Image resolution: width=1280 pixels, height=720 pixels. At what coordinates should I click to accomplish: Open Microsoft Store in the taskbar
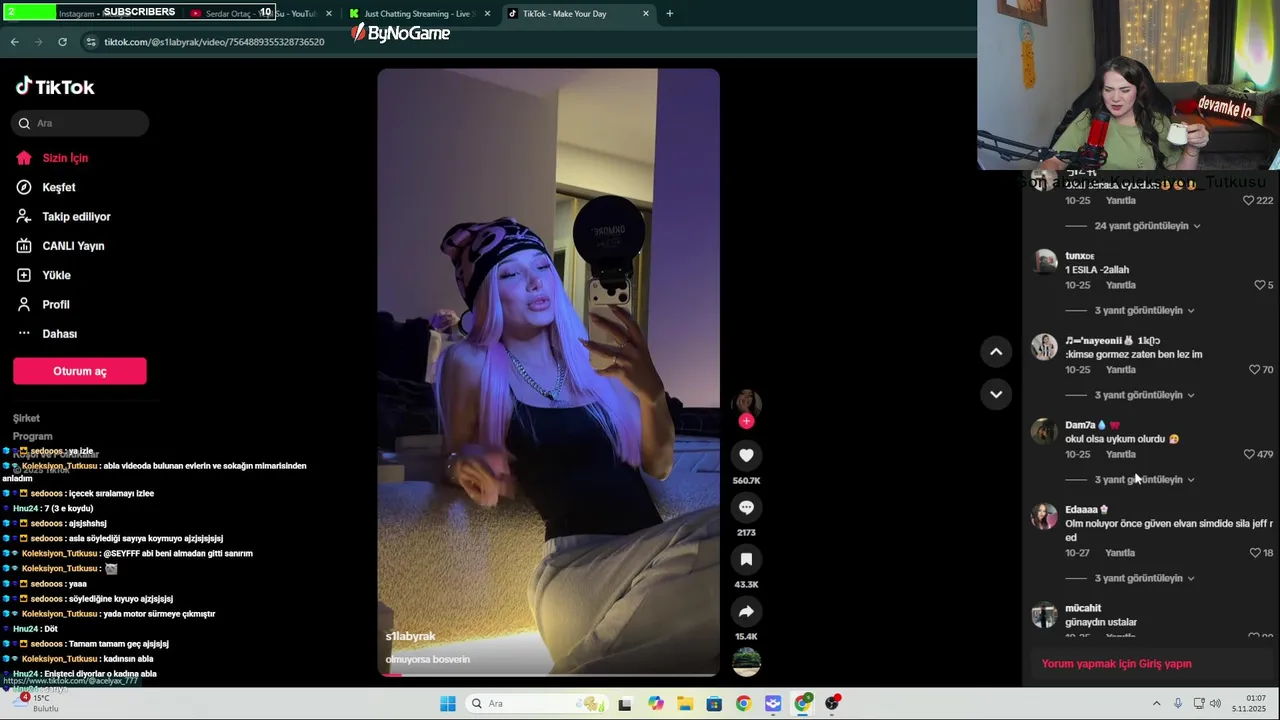pyautogui.click(x=714, y=704)
